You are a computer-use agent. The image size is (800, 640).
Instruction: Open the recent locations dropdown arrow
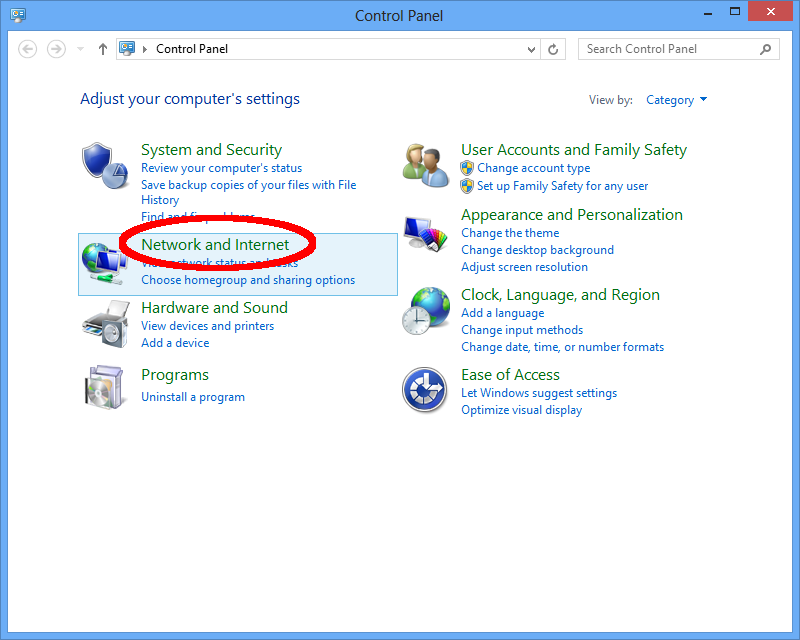pyautogui.click(x=80, y=49)
